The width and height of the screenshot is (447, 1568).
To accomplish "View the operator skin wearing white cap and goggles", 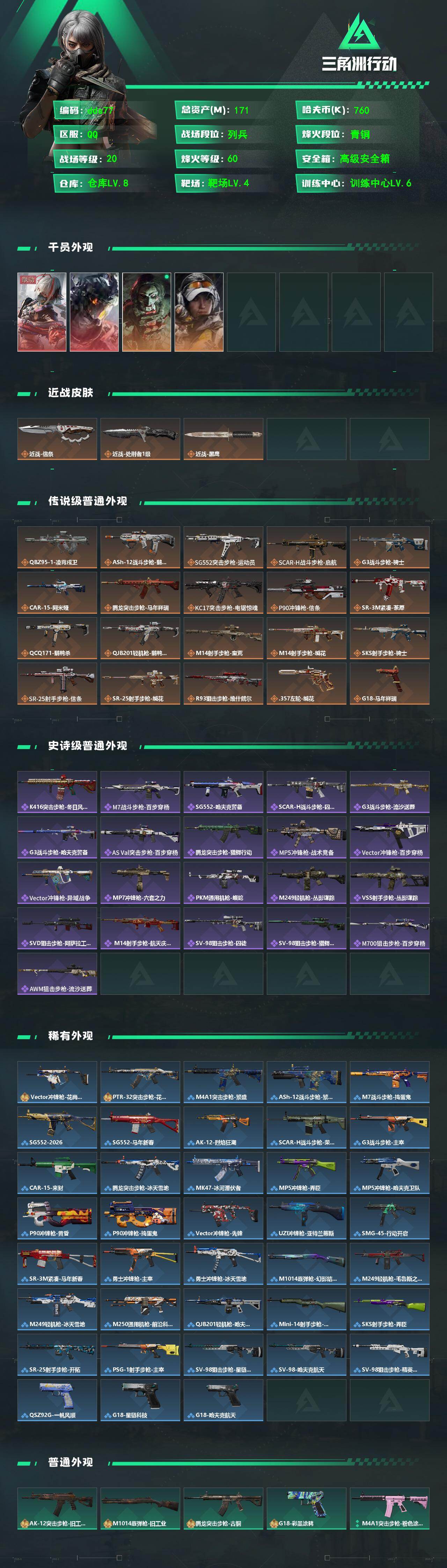I will [x=199, y=312].
